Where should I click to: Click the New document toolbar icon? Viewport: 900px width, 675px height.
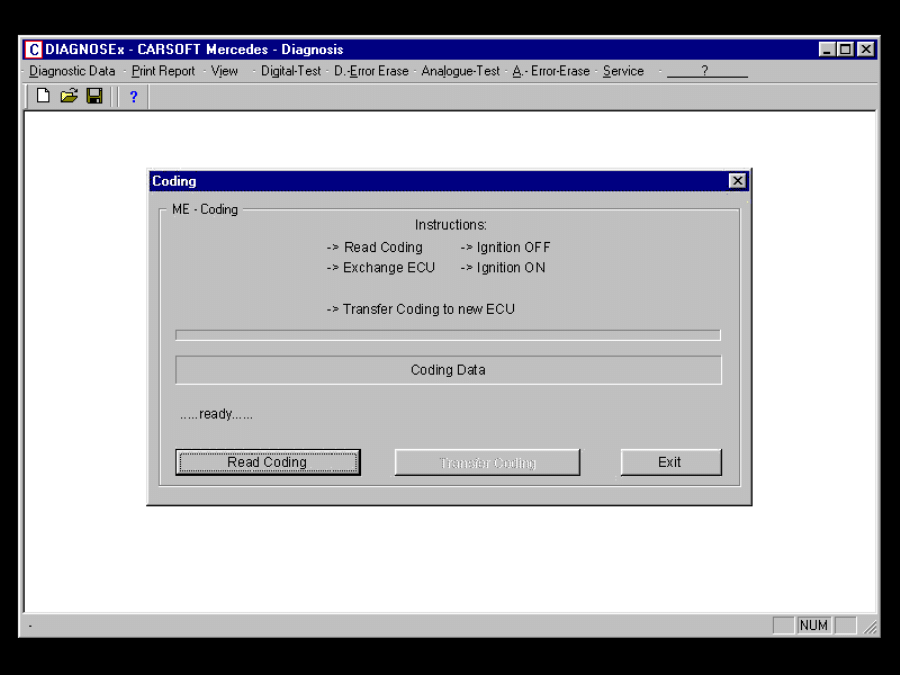click(x=43, y=96)
